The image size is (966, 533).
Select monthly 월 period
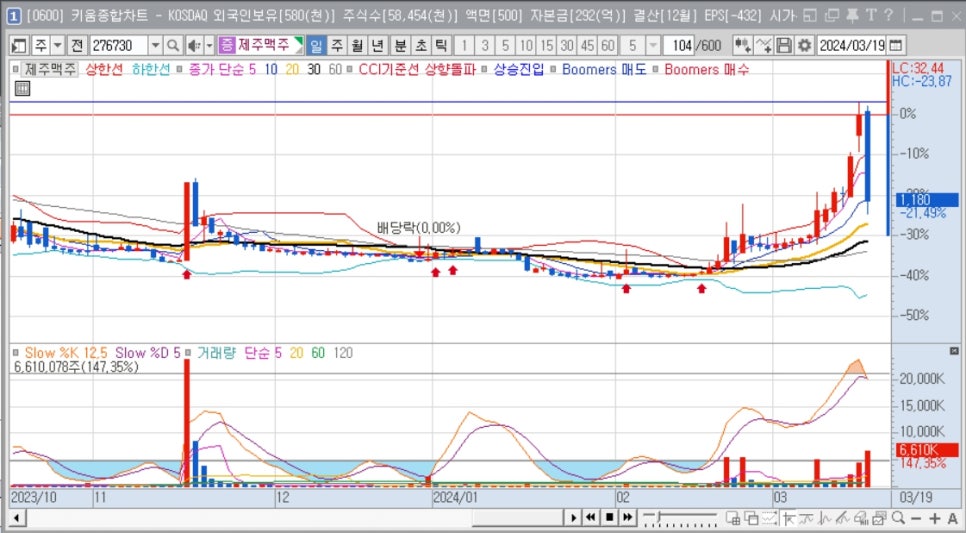tap(357, 45)
